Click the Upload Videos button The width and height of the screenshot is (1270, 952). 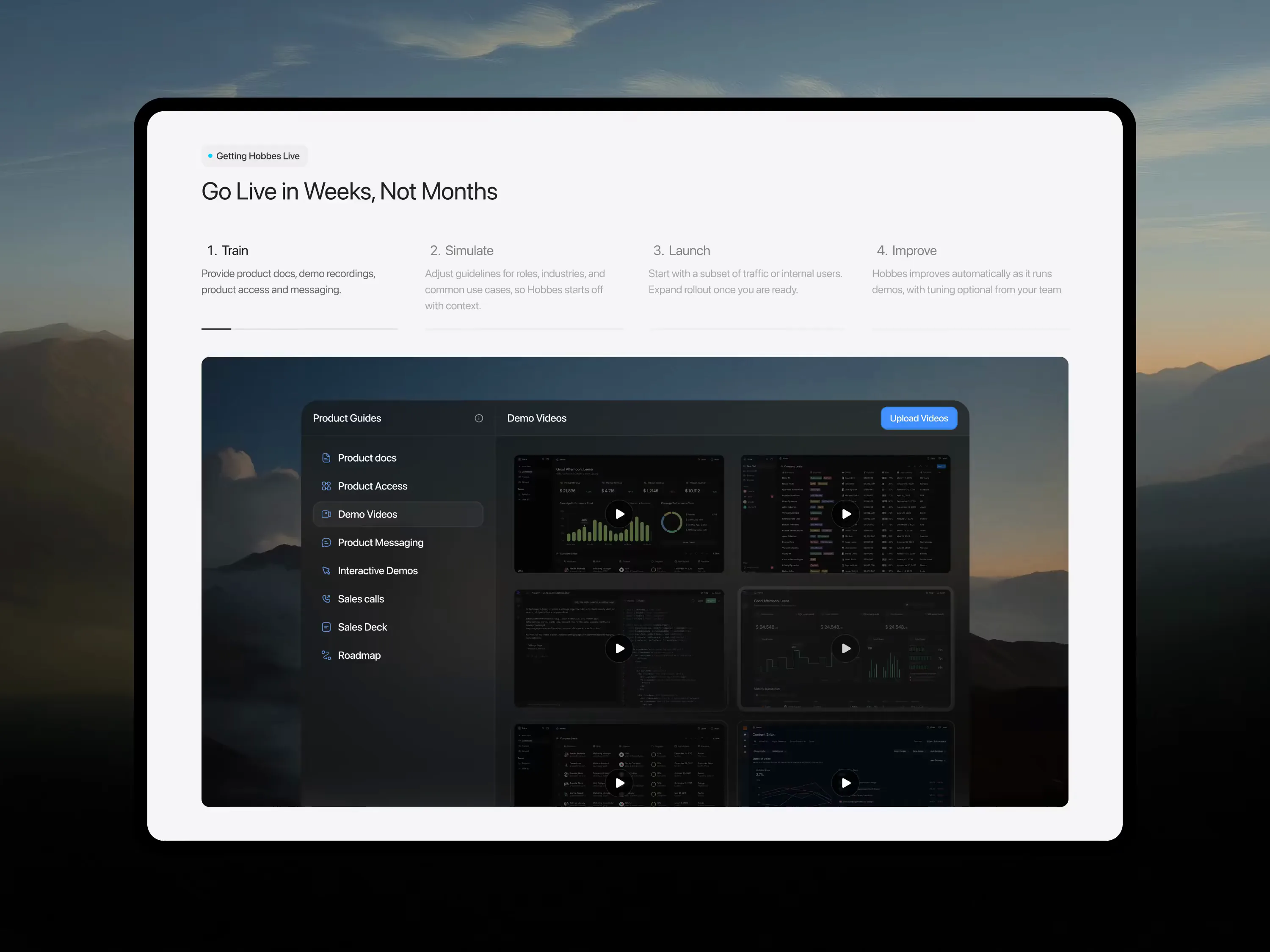[919, 418]
